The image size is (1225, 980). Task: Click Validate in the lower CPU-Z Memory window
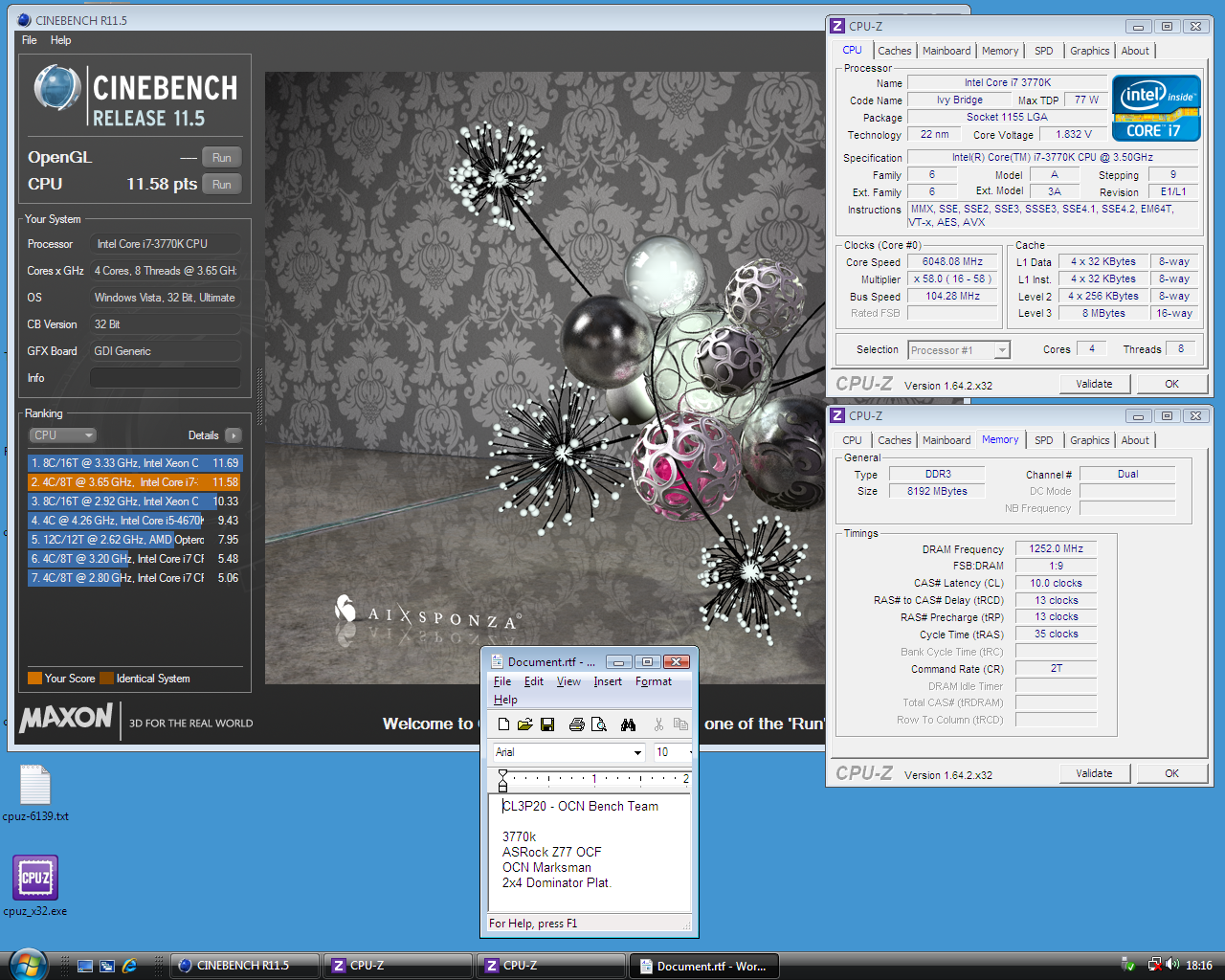click(x=1094, y=773)
